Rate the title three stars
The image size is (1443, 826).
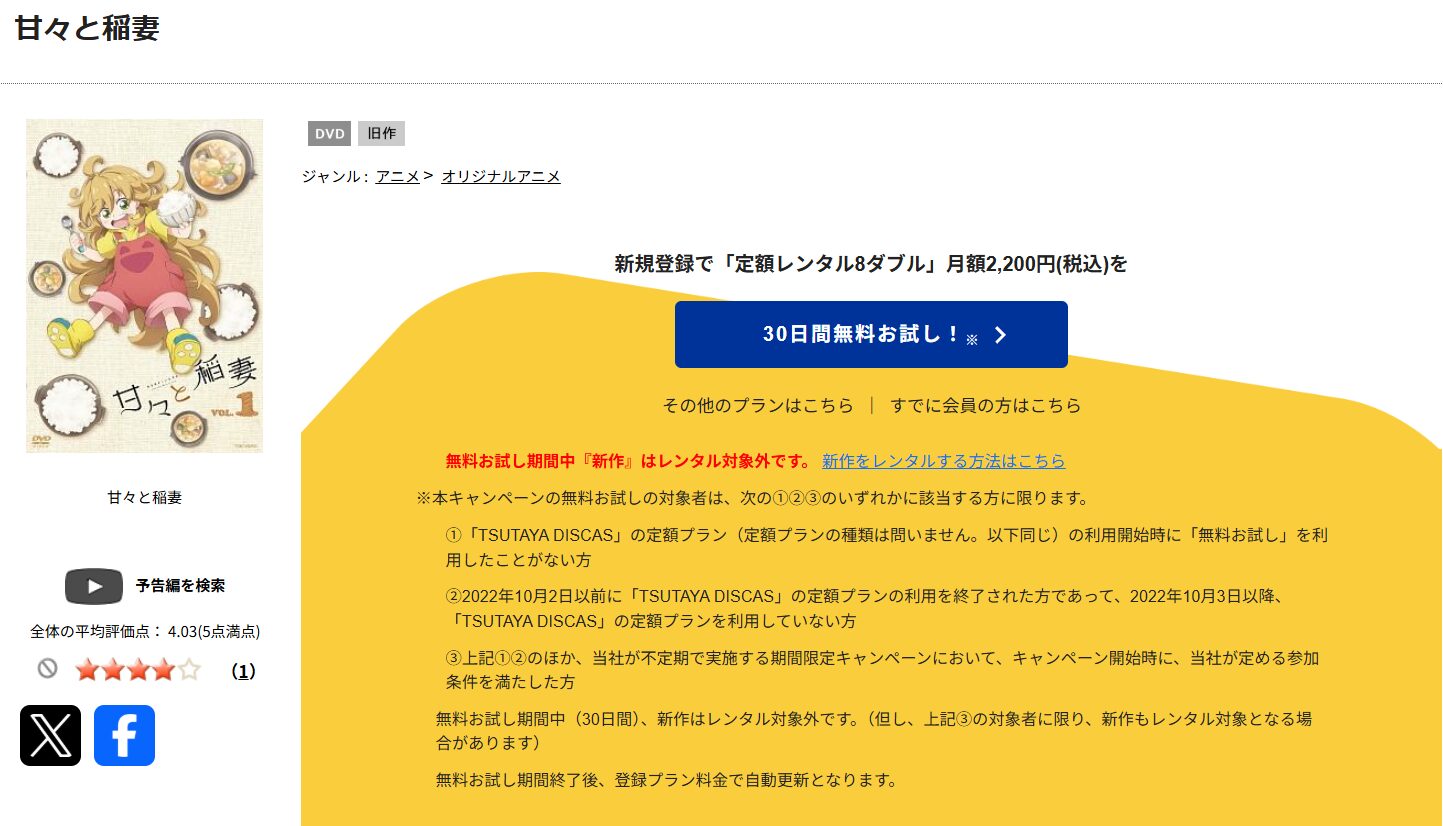(x=138, y=670)
